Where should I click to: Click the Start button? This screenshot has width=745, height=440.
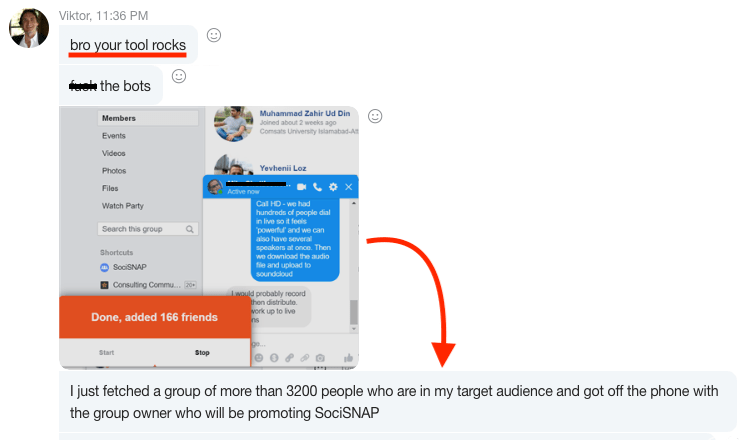(106, 353)
